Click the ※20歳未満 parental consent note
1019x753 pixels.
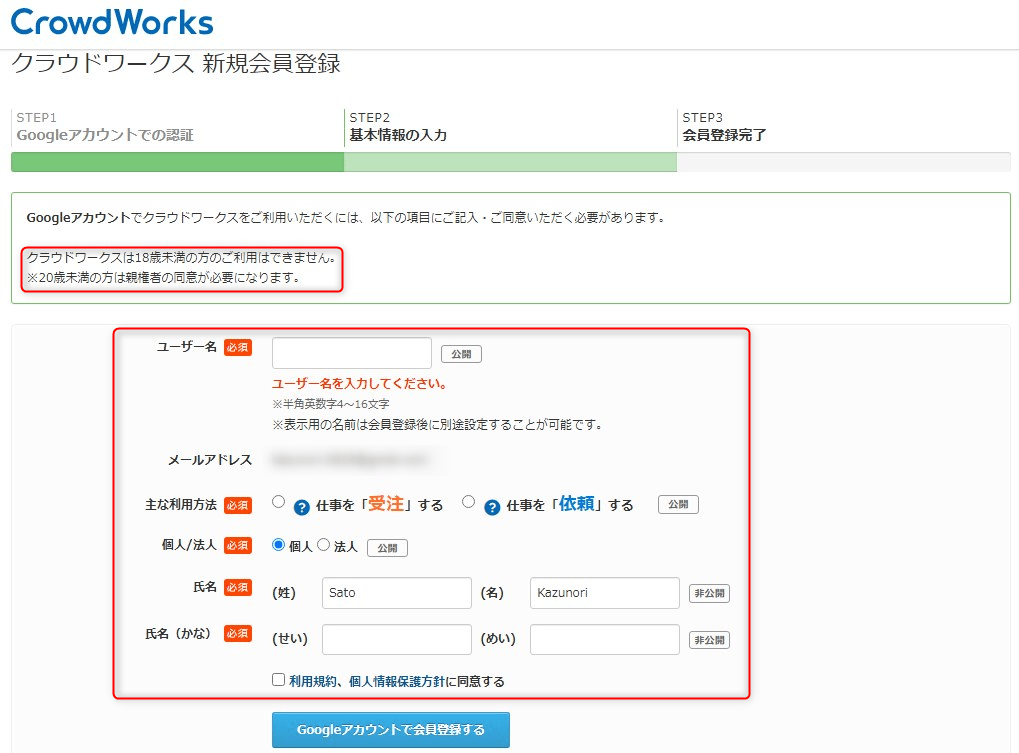(x=163, y=277)
